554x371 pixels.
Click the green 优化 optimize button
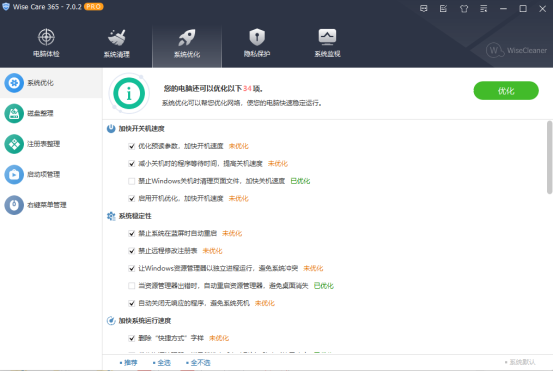pyautogui.click(x=506, y=91)
